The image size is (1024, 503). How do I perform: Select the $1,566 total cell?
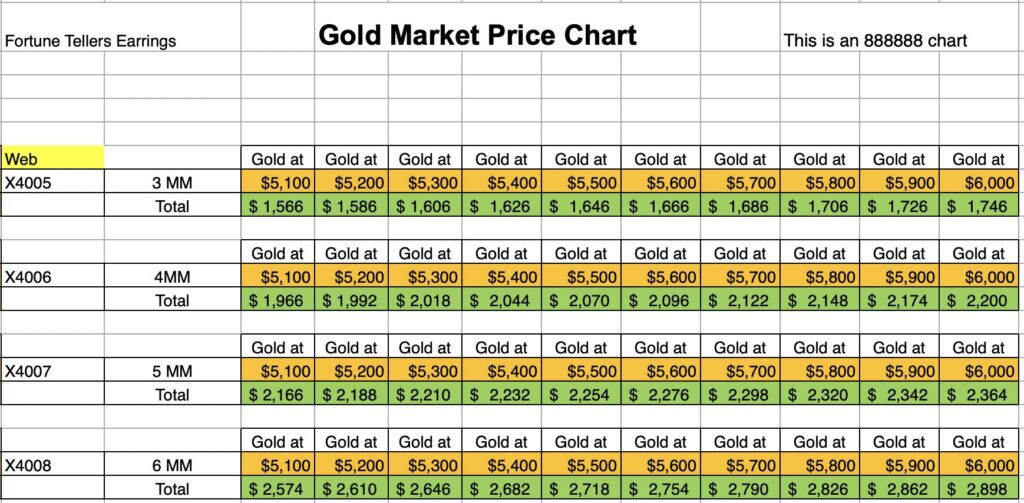[278, 207]
